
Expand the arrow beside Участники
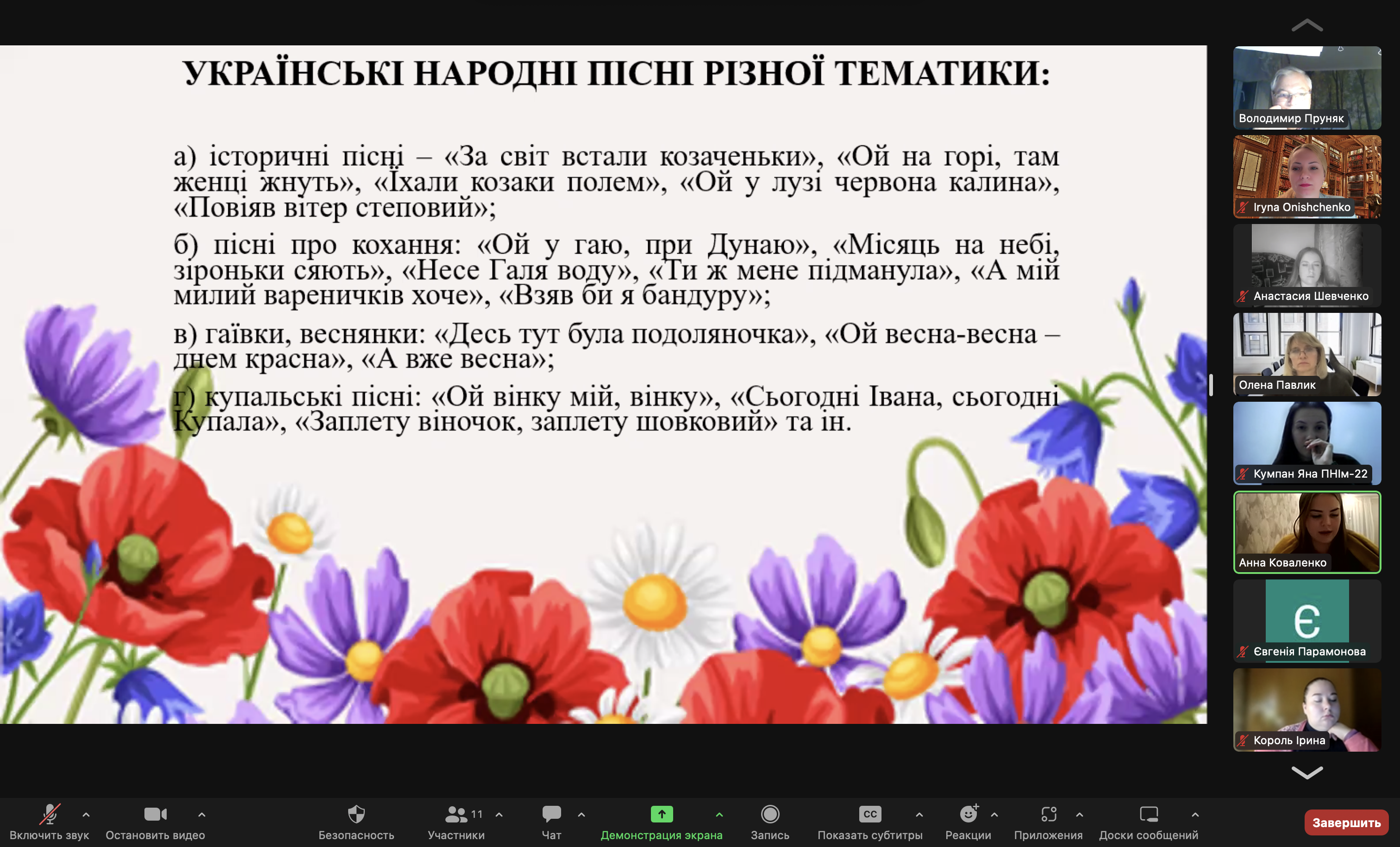click(x=499, y=815)
